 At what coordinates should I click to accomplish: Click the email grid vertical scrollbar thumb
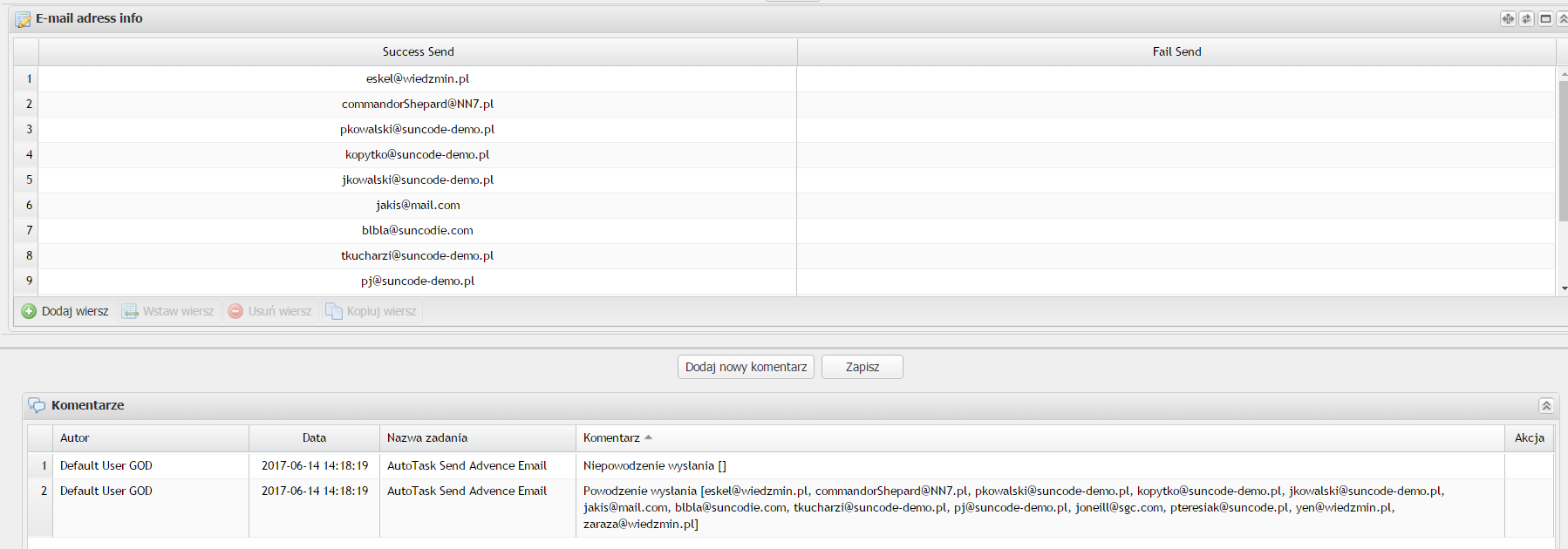1563,148
